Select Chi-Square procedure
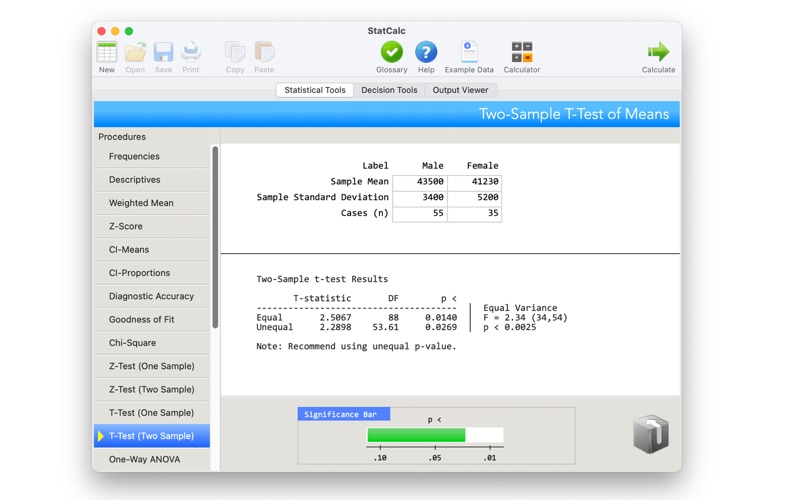Screen dimensions: 800x500 click(152, 343)
